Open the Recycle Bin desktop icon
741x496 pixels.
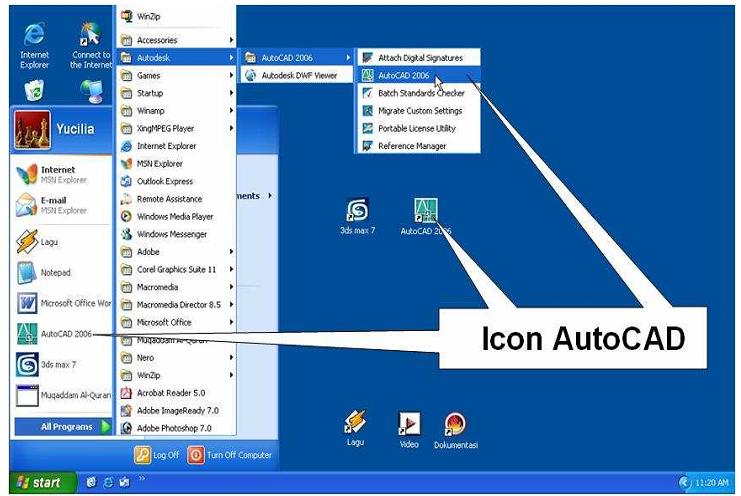coord(34,90)
